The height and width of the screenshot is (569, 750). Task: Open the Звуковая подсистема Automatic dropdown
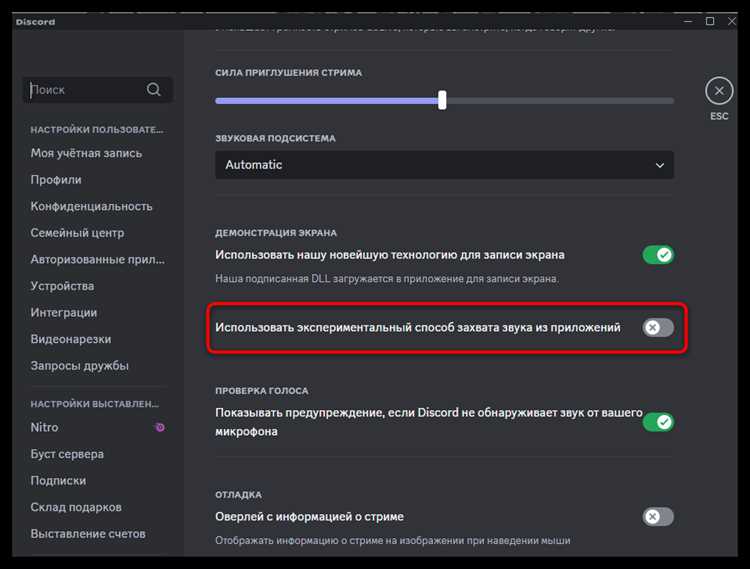(x=444, y=165)
